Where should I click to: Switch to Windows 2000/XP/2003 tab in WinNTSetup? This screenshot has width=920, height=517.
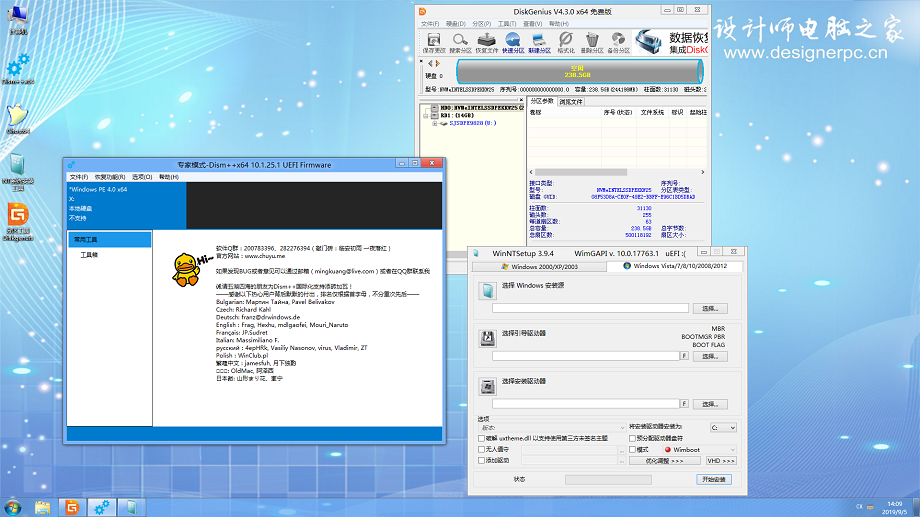point(539,266)
